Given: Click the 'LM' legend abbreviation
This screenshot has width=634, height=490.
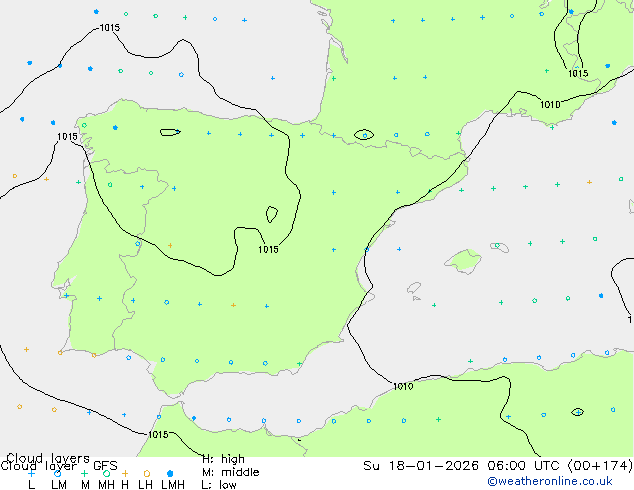Looking at the screenshot, I should 59,485.
